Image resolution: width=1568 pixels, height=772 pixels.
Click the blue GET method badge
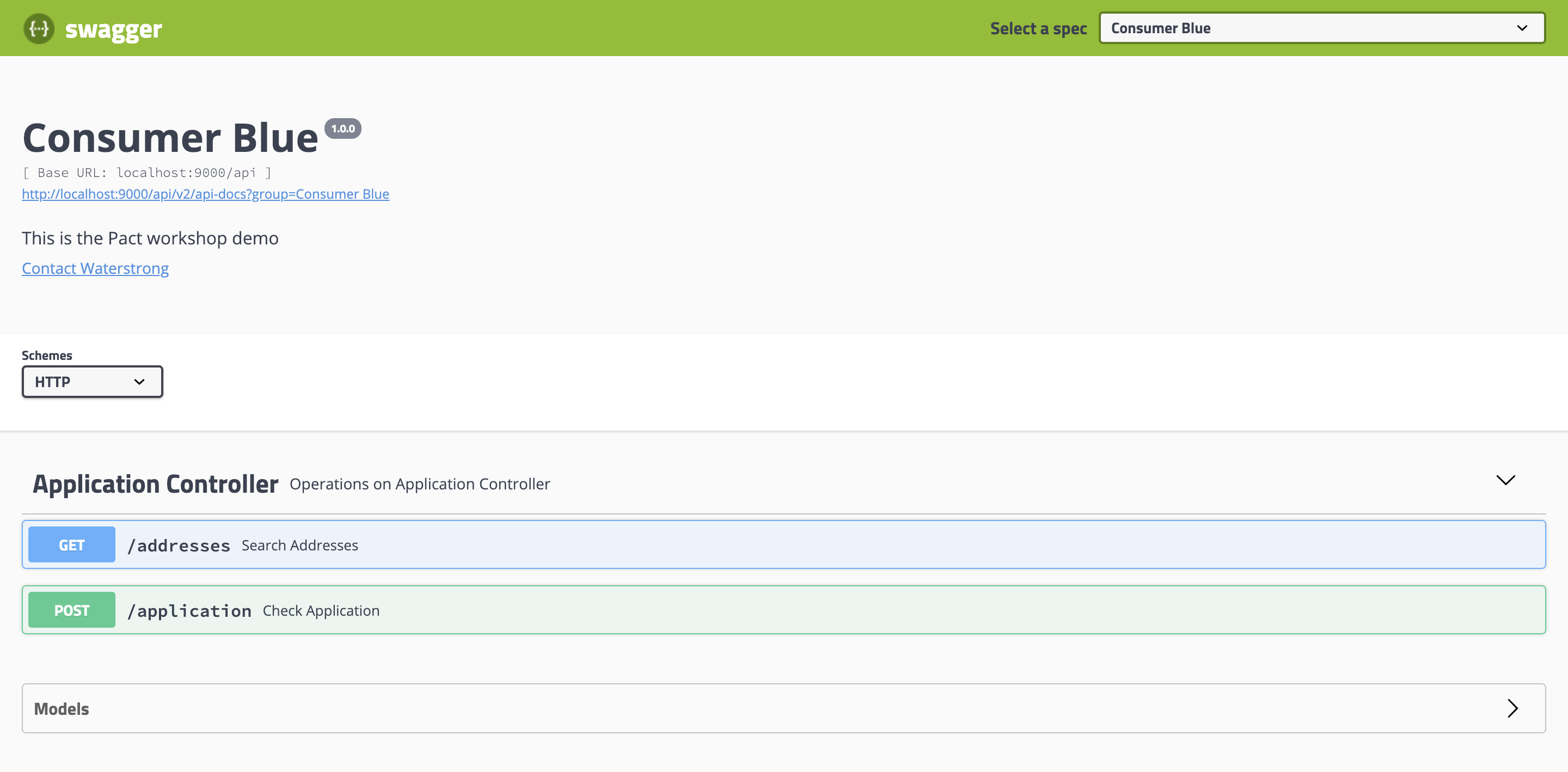pyautogui.click(x=71, y=545)
